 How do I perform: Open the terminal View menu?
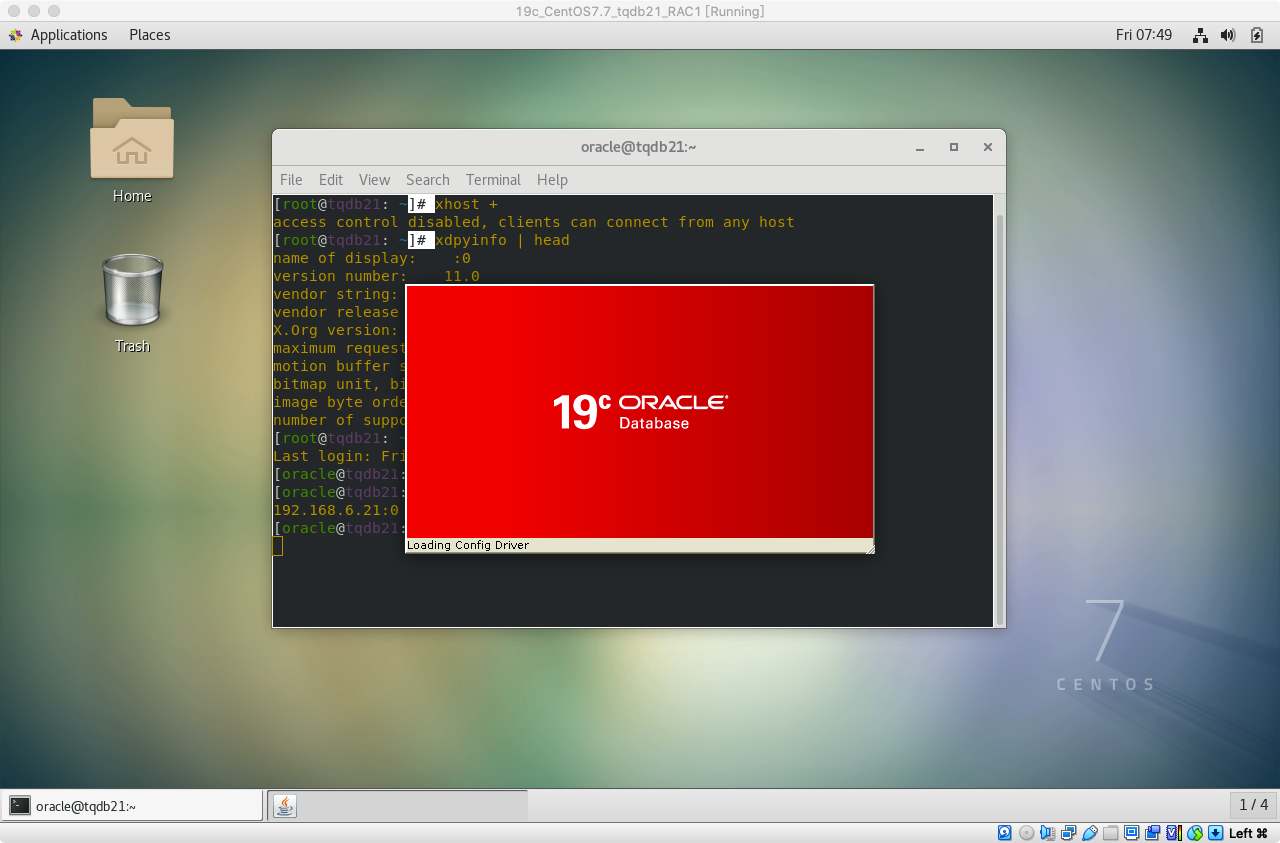[x=374, y=180]
